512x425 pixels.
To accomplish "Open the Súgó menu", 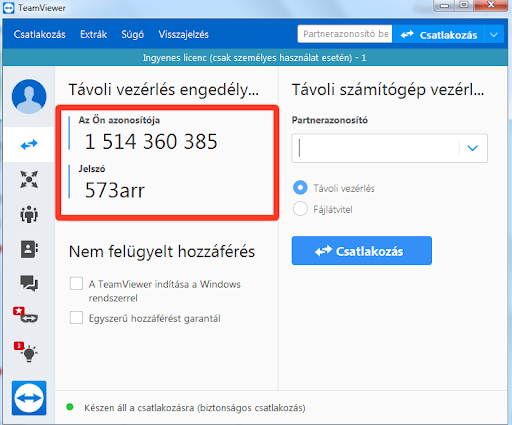I will (133, 34).
